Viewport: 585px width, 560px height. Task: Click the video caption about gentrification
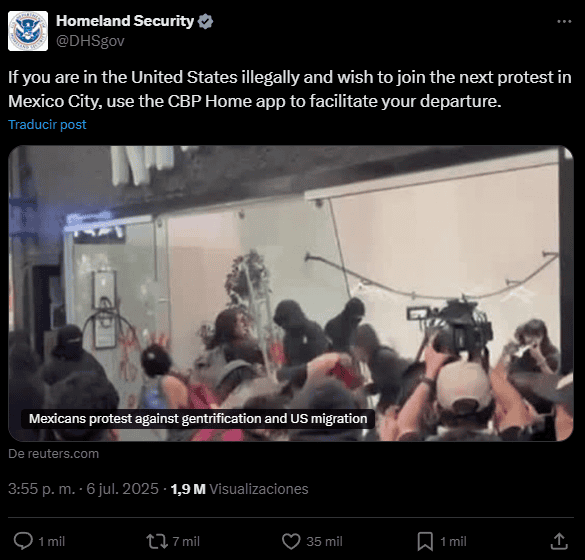[x=198, y=419]
